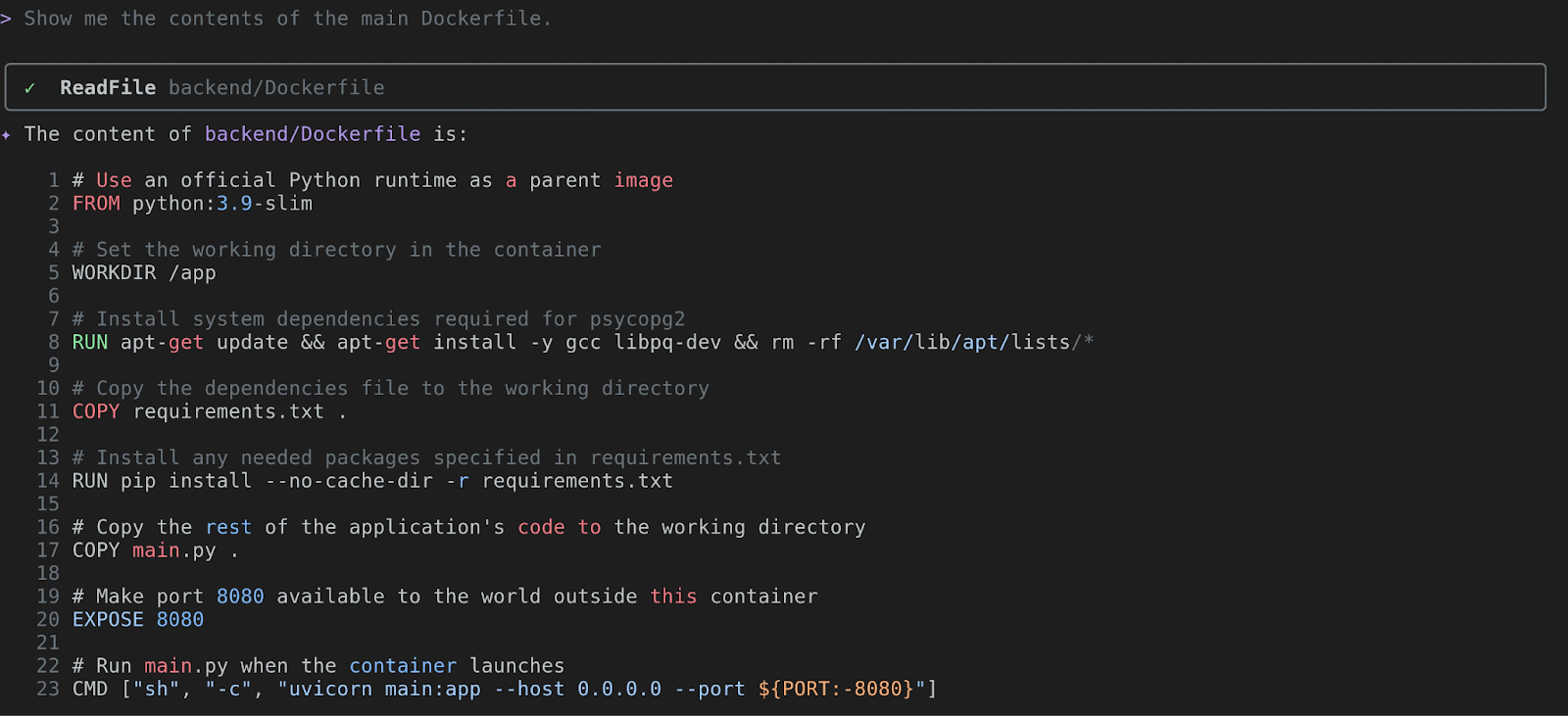Click the 8080 port number after EXPOSE
Screen dimensions: 1568x716
click(x=180, y=620)
